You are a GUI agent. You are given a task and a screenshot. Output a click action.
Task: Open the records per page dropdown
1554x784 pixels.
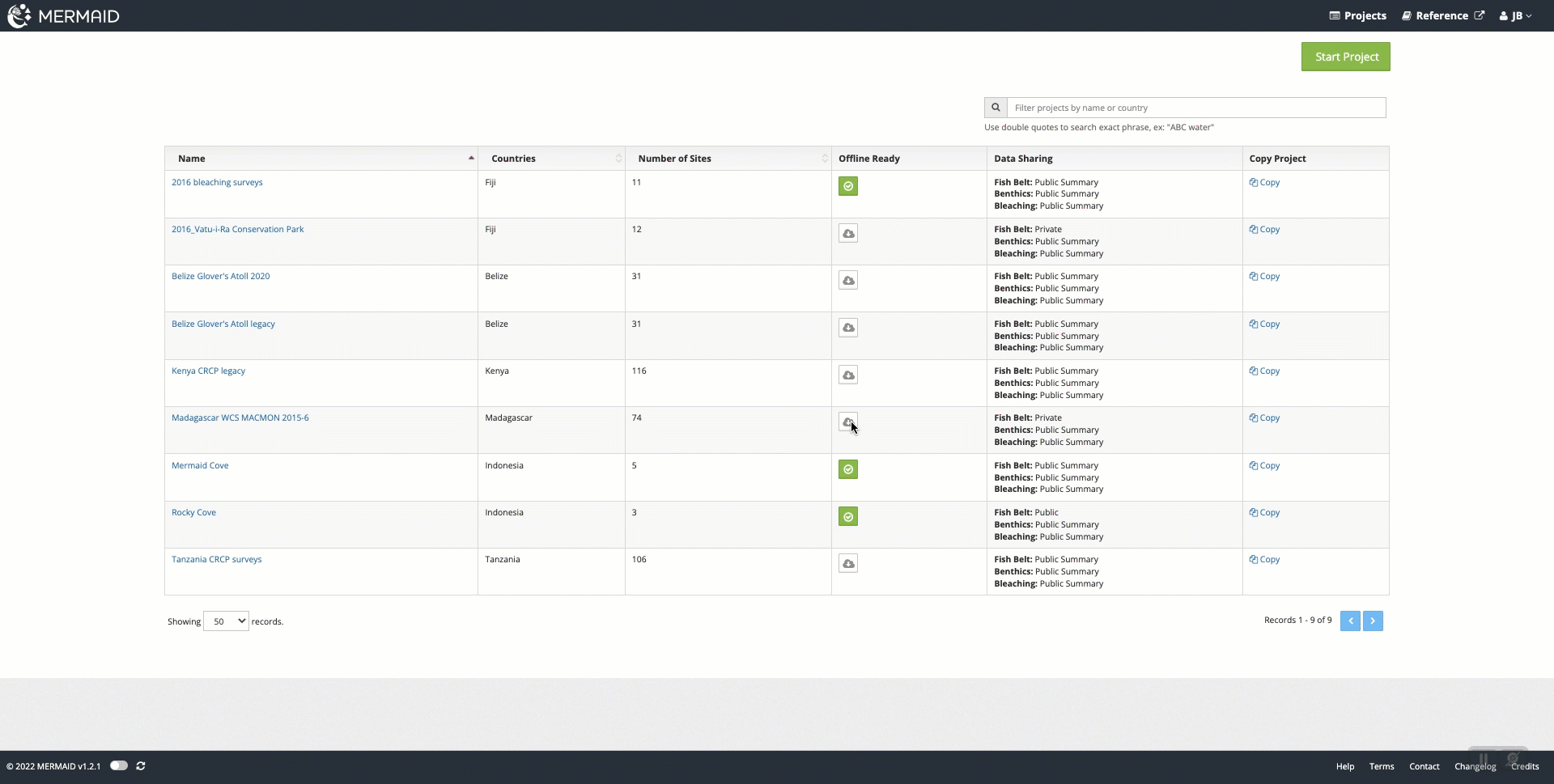(226, 621)
